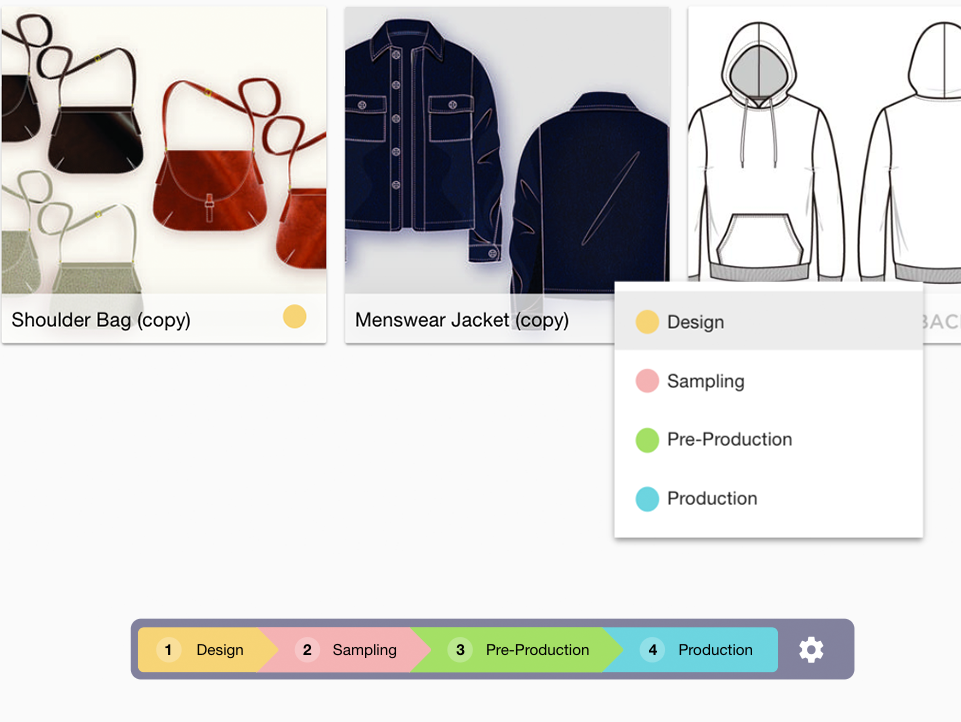This screenshot has width=961, height=722.
Task: Click the Shoulder Bag (copy) title
Action: click(101, 320)
